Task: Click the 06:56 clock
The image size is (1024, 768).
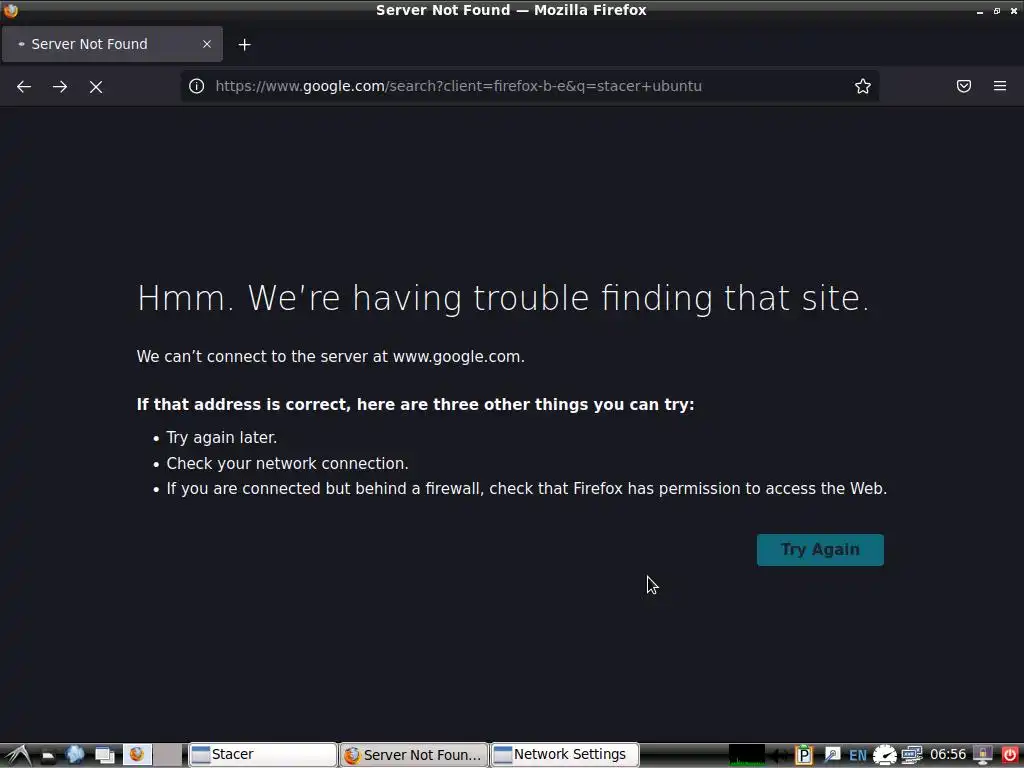Action: point(948,755)
